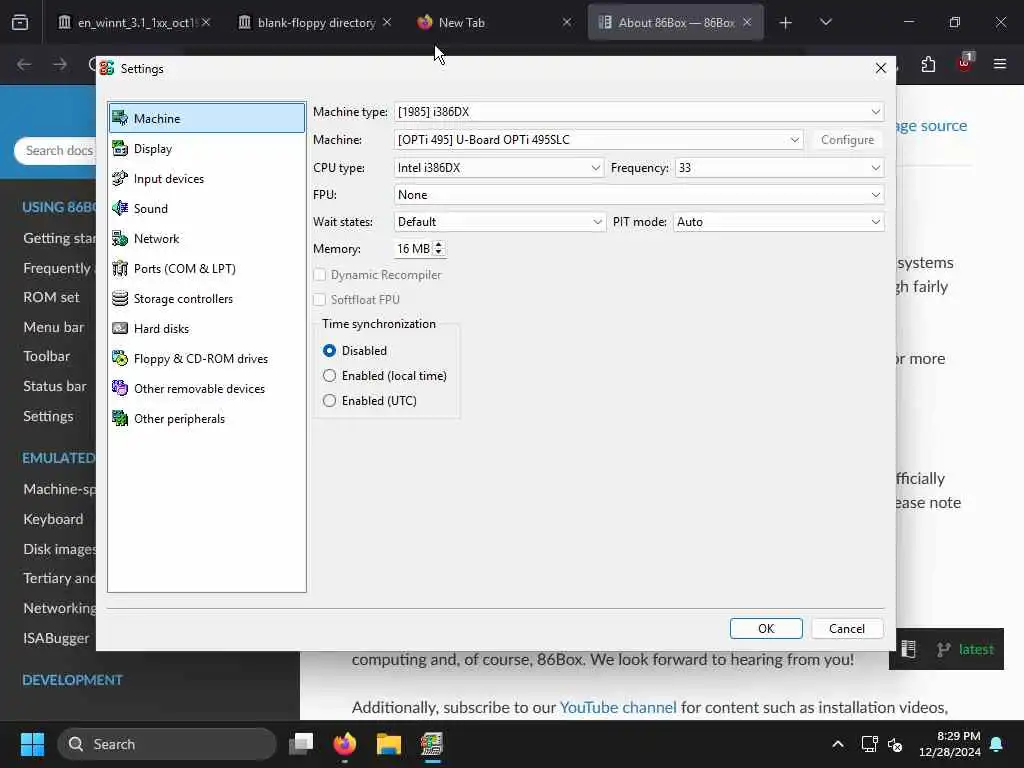Open Firefox hamburger application menu
The height and width of the screenshot is (768, 1024).
tap(1000, 64)
